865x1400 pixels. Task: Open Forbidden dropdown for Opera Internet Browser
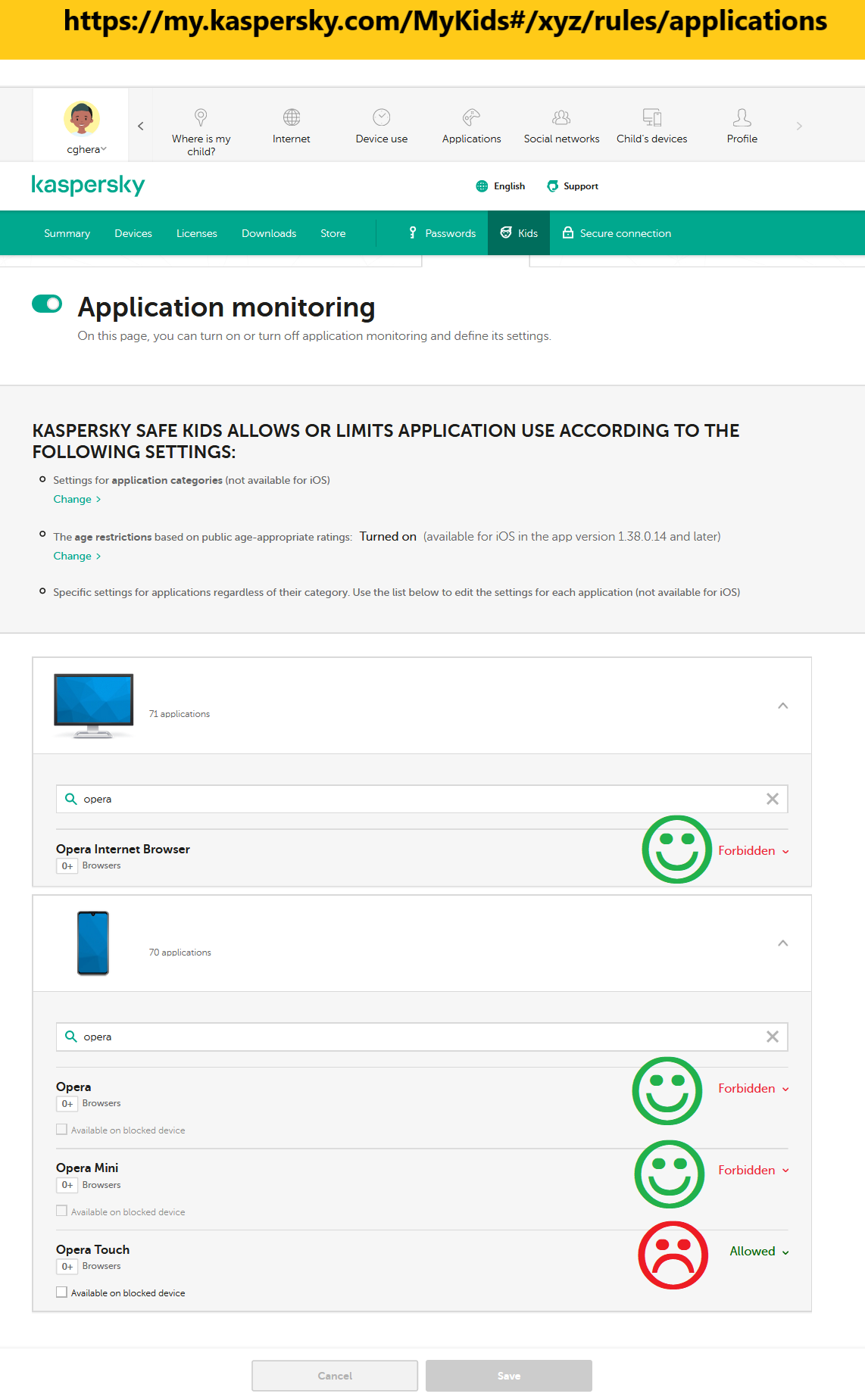click(x=754, y=850)
